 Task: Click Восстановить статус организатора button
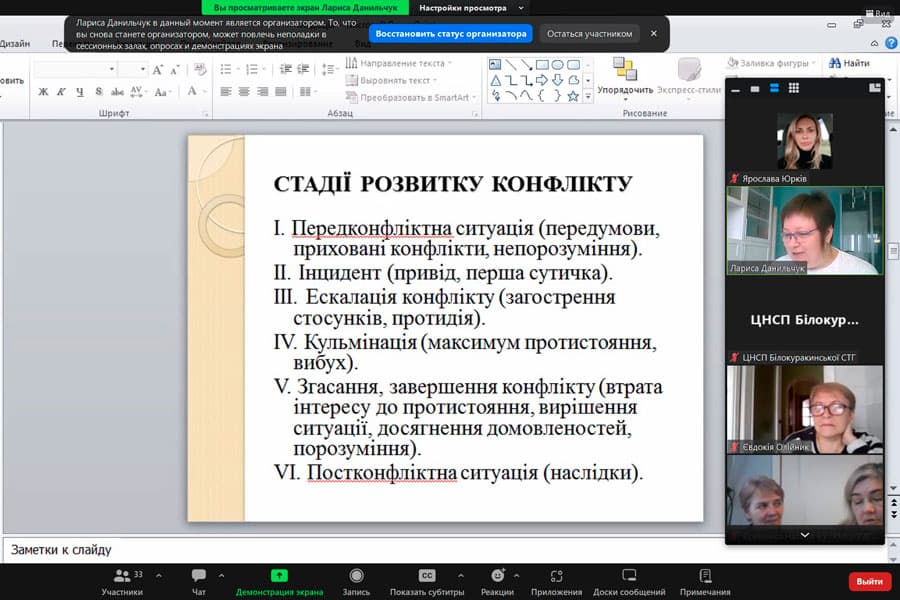[451, 33]
